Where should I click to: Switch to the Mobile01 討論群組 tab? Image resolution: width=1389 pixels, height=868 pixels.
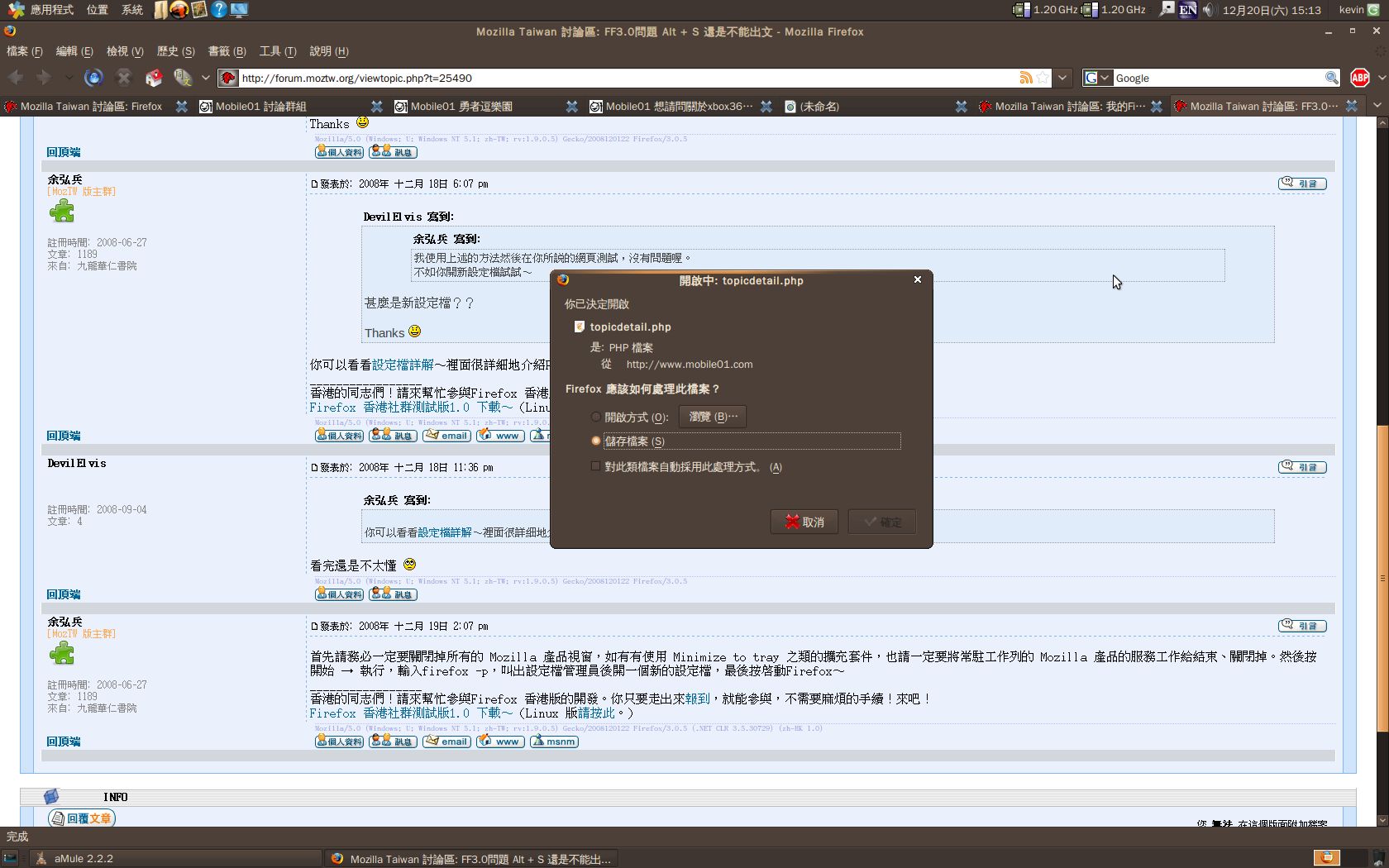tap(261, 107)
